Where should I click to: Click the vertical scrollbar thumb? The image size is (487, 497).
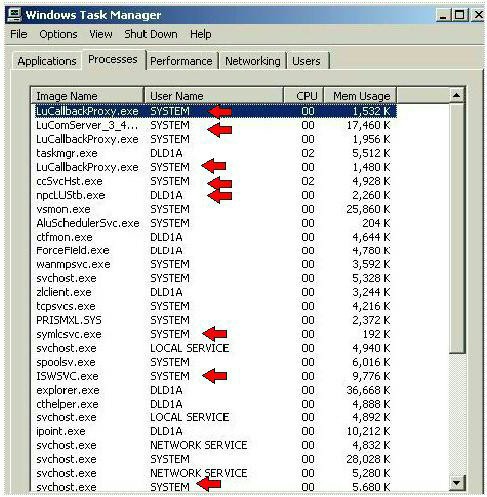click(x=457, y=229)
